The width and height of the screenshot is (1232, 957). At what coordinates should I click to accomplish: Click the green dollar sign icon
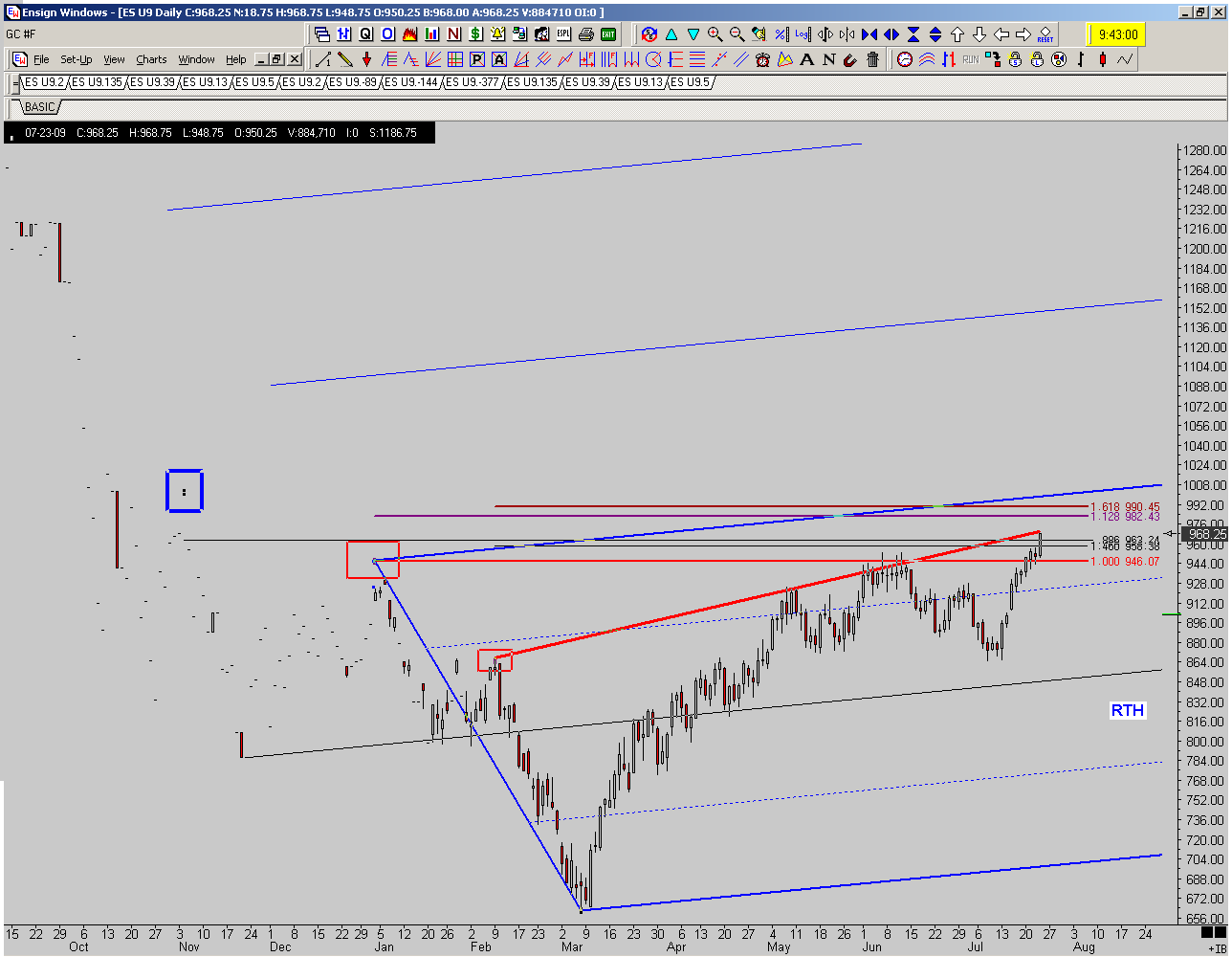click(476, 34)
